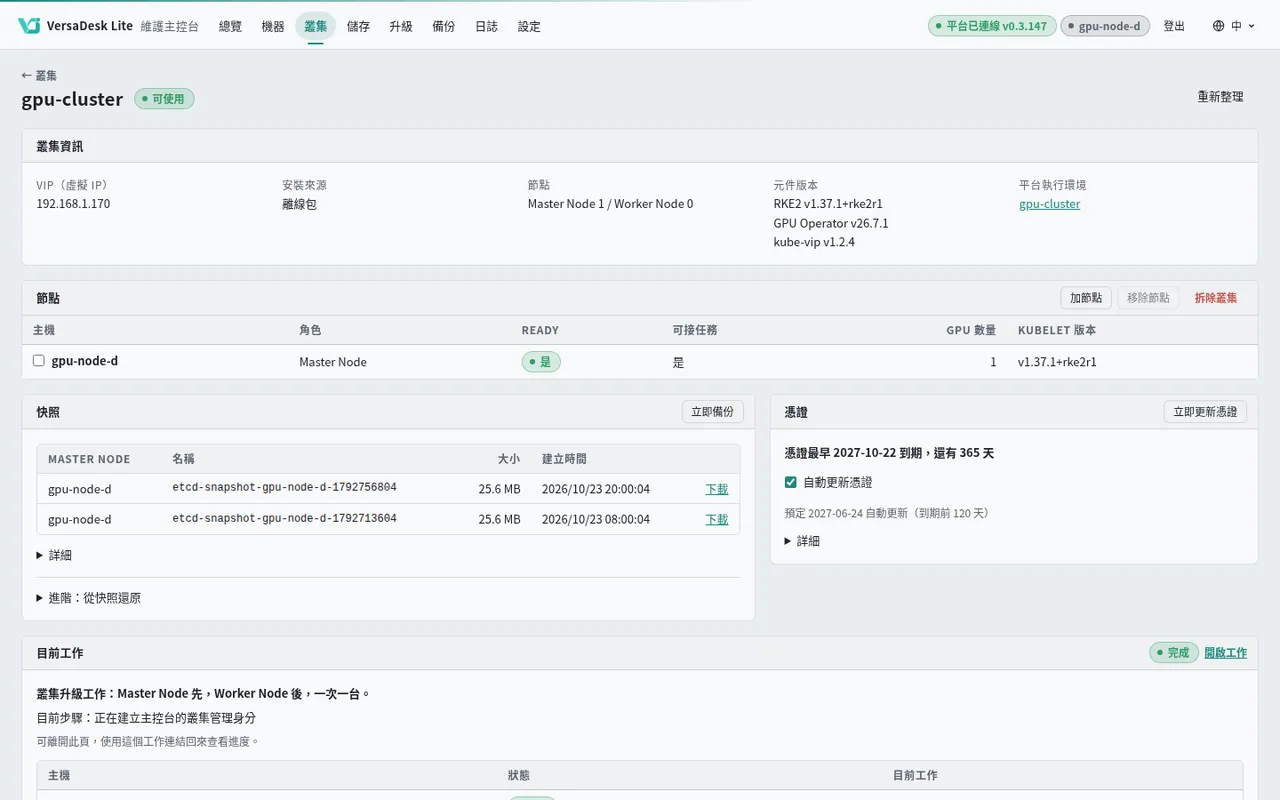Screen dimensions: 1280x800
Task: Open the 總覽 navigation tab
Action: pos(230,26)
